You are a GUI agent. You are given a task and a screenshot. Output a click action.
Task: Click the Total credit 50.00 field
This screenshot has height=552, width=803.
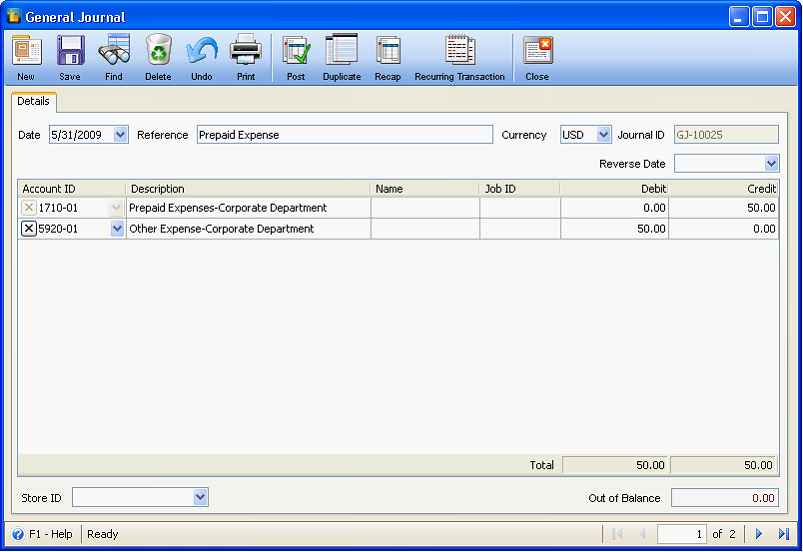pos(723,465)
